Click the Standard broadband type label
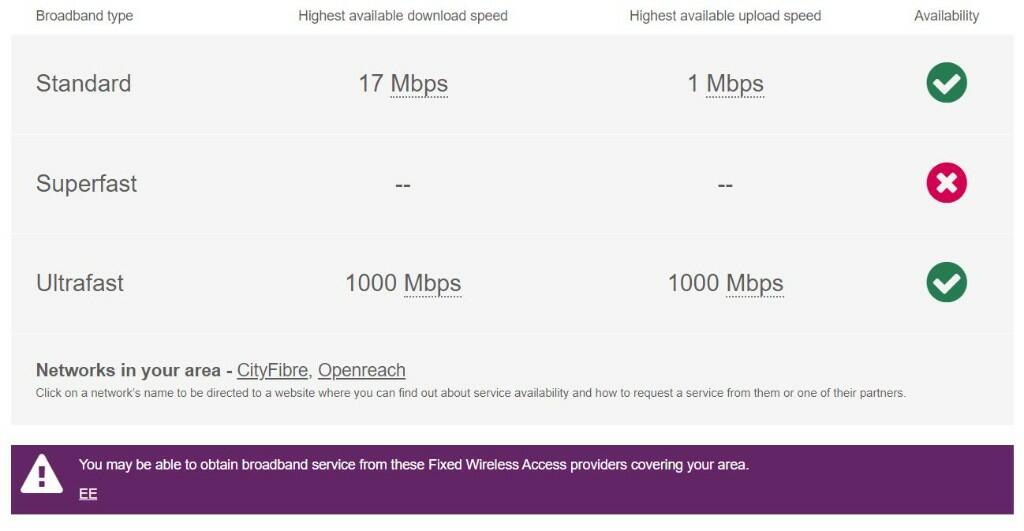 coord(83,83)
